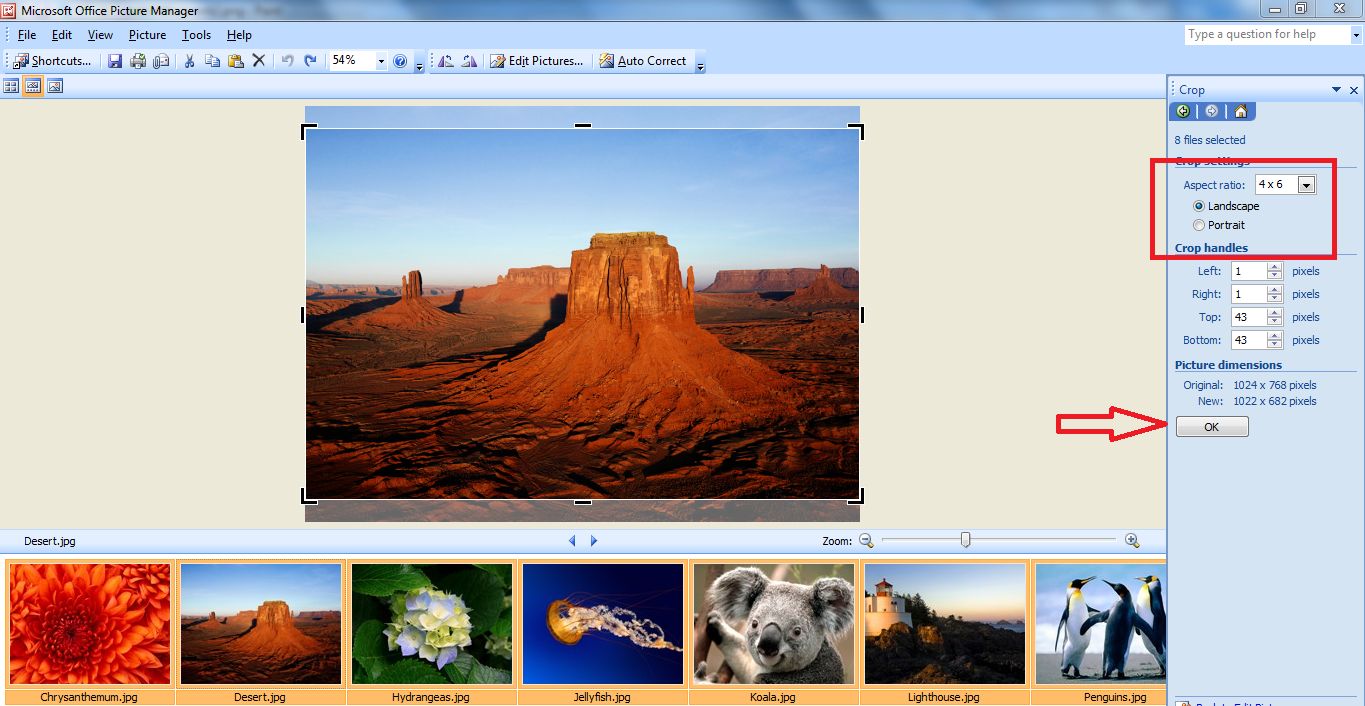Image resolution: width=1365 pixels, height=706 pixels.
Task: Open the Picture menu
Action: tap(147, 35)
